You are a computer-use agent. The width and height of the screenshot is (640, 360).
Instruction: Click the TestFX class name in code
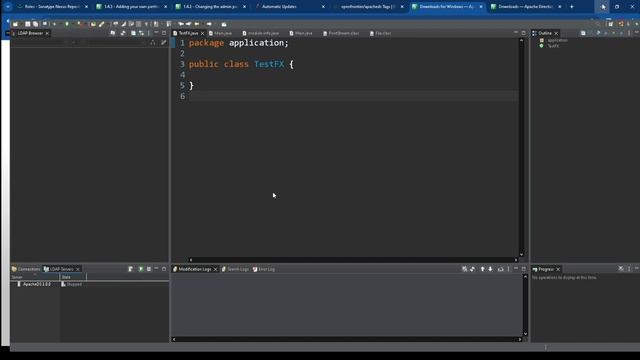(x=269, y=64)
